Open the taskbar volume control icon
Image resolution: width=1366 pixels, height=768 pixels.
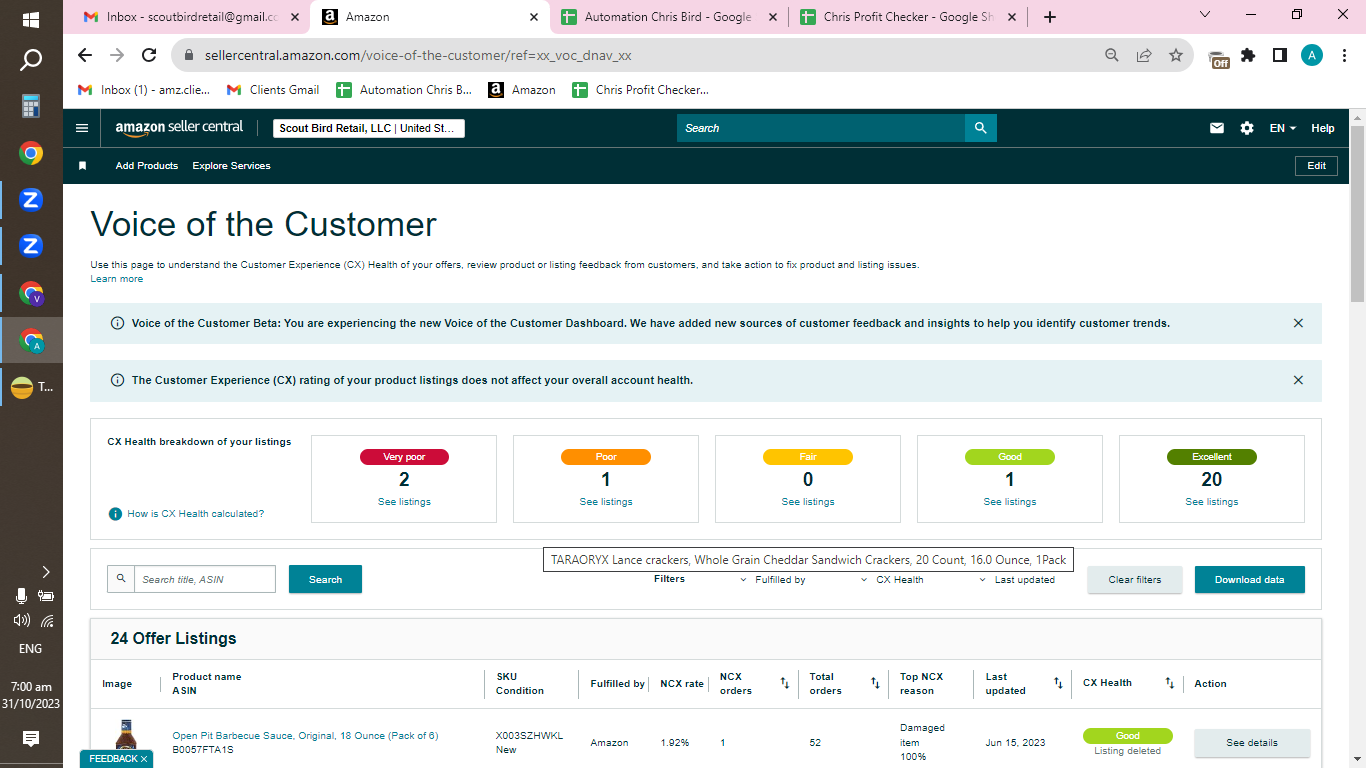click(x=21, y=620)
